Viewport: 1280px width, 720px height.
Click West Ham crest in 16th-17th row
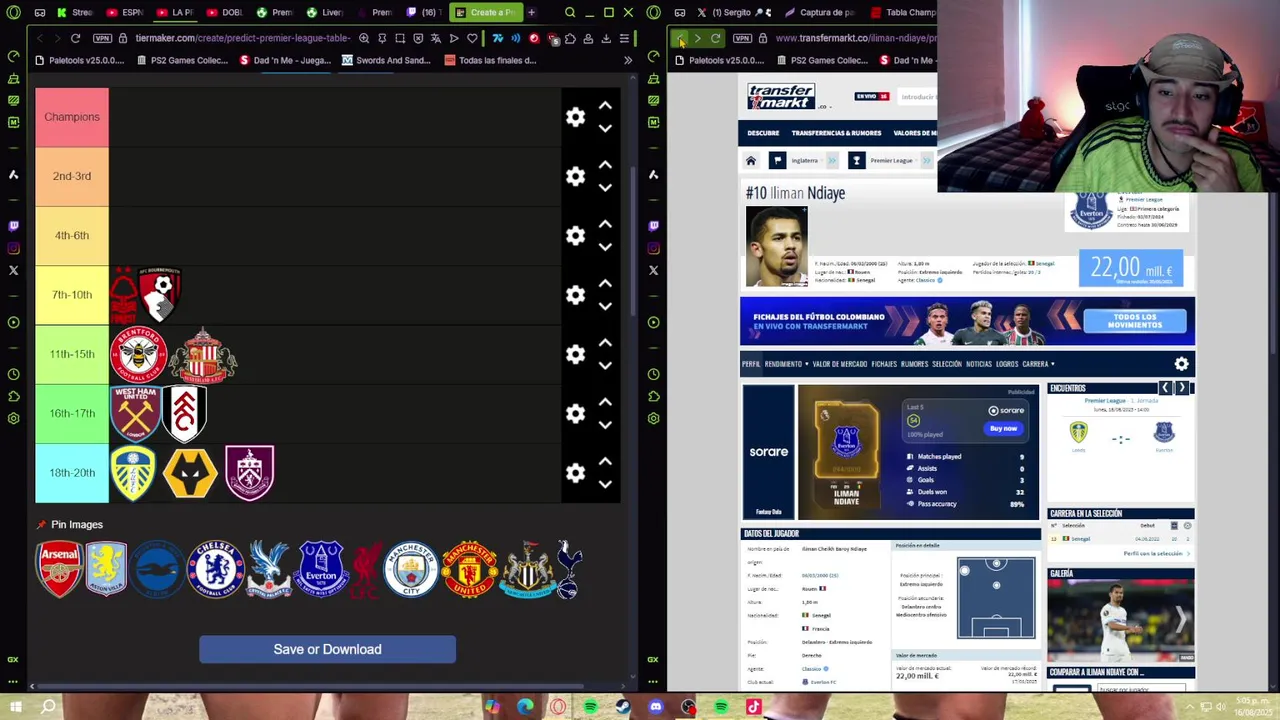click(135, 413)
